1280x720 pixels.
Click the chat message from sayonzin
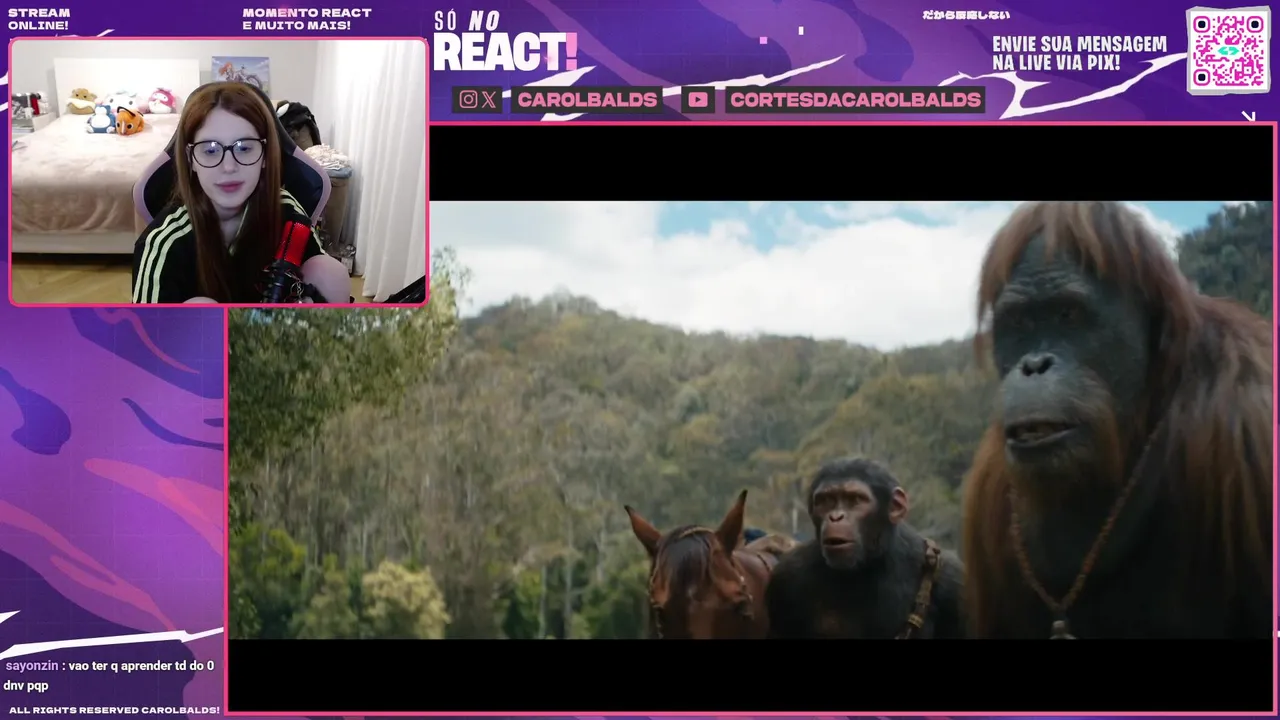click(109, 675)
